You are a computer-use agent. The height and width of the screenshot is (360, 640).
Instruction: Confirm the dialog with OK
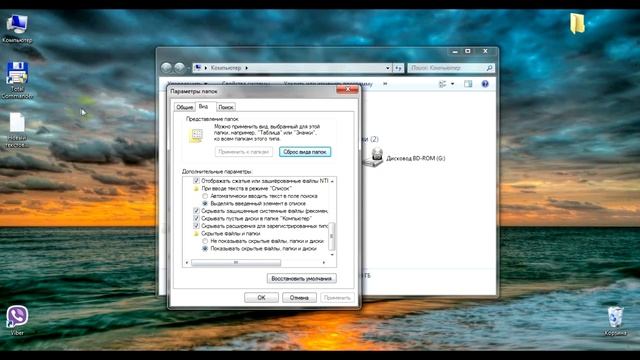click(x=261, y=298)
